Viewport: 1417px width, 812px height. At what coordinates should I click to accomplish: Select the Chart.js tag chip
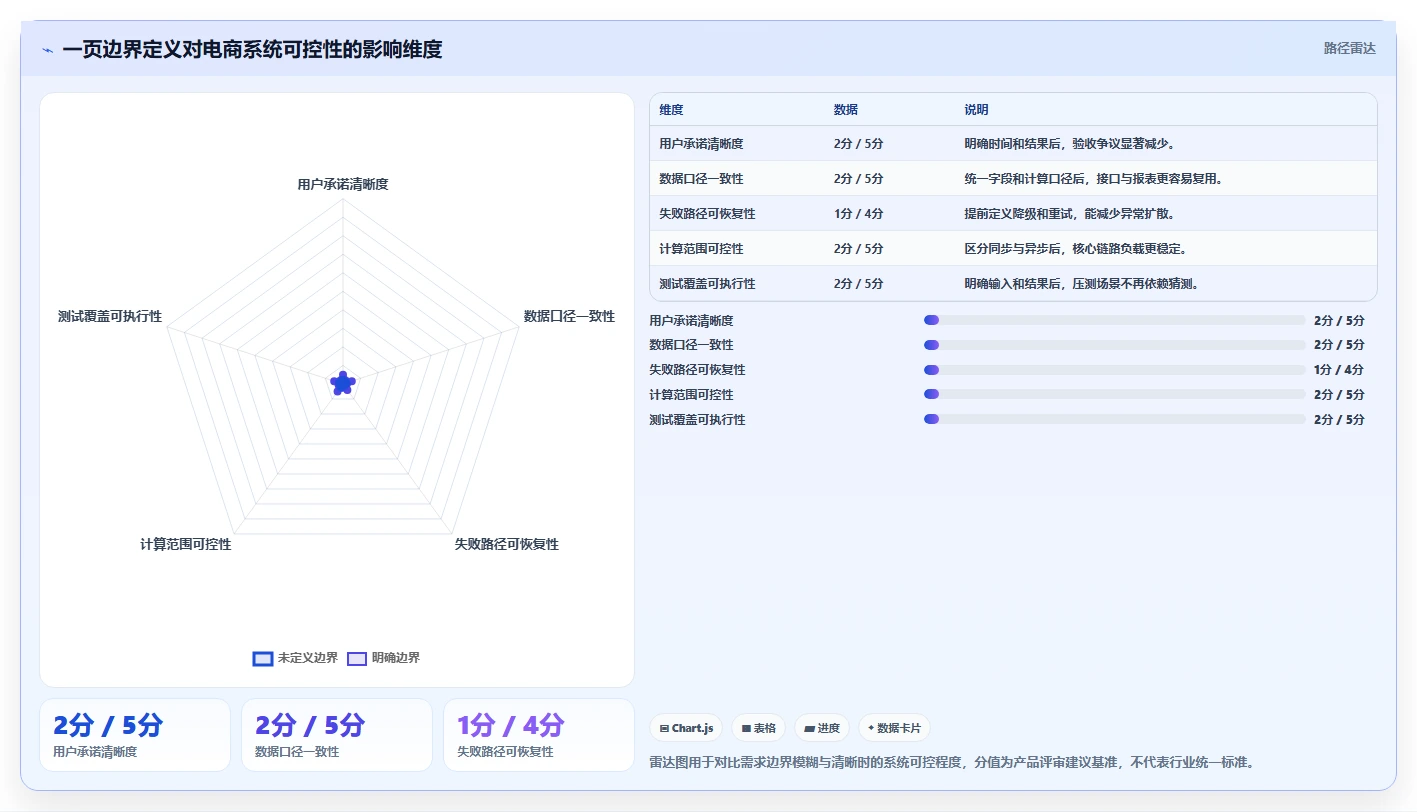pyautogui.click(x=686, y=728)
